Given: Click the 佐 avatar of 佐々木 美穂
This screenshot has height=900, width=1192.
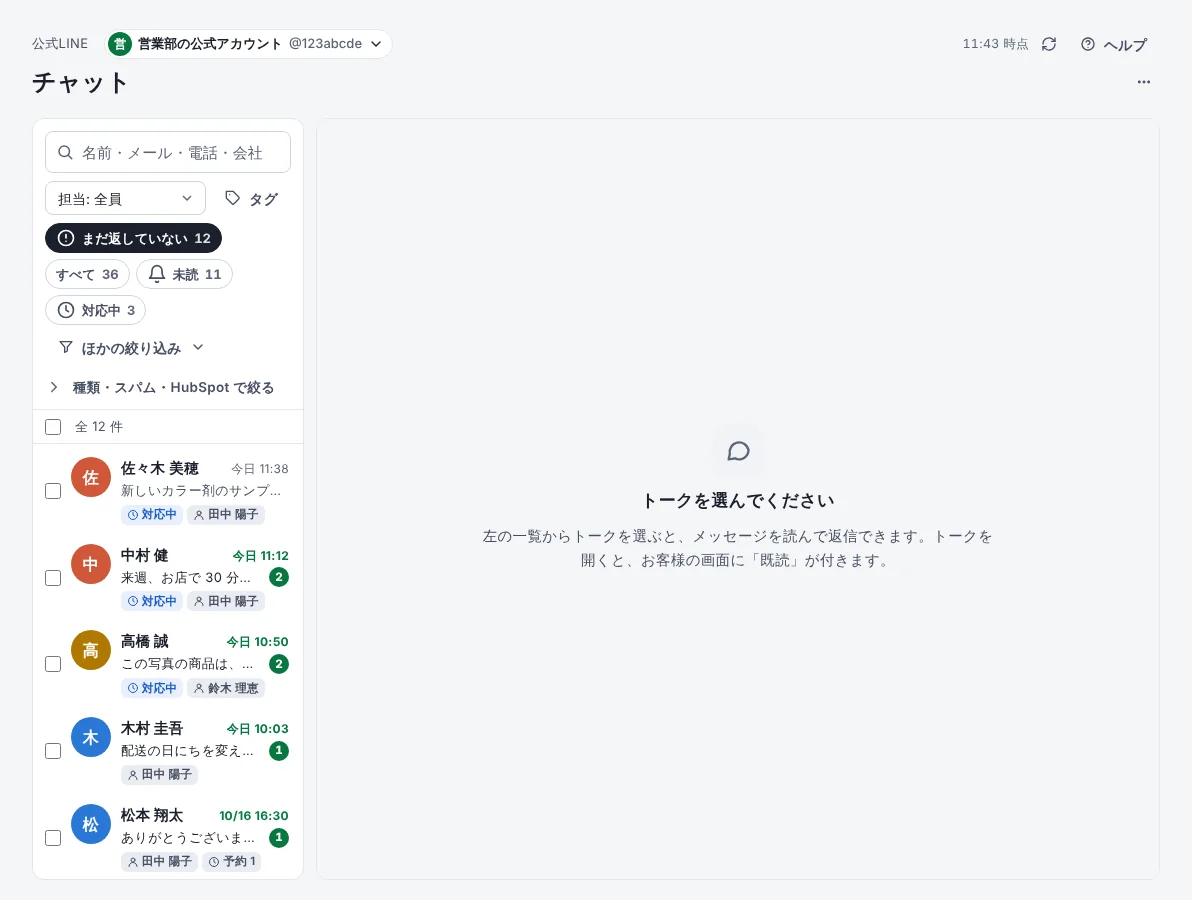Looking at the screenshot, I should [91, 477].
